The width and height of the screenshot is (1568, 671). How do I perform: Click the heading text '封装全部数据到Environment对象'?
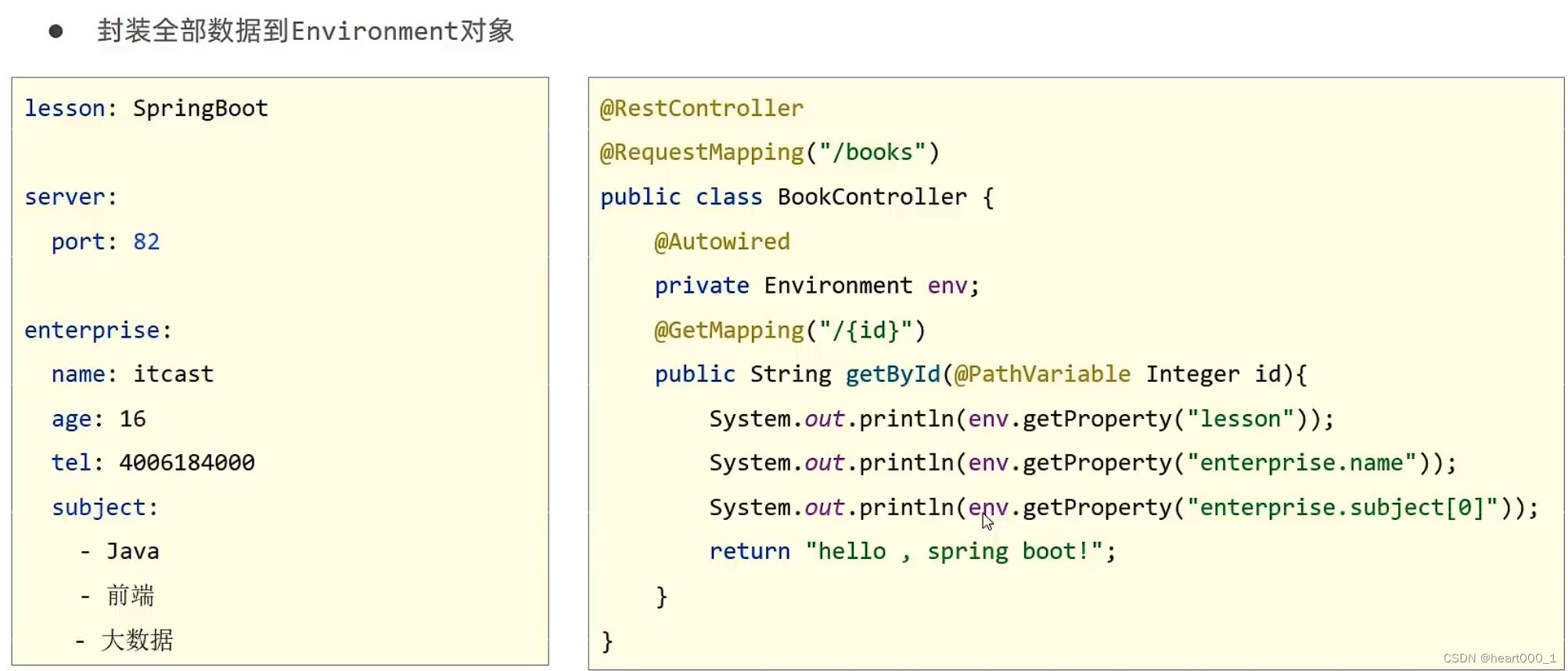click(306, 31)
